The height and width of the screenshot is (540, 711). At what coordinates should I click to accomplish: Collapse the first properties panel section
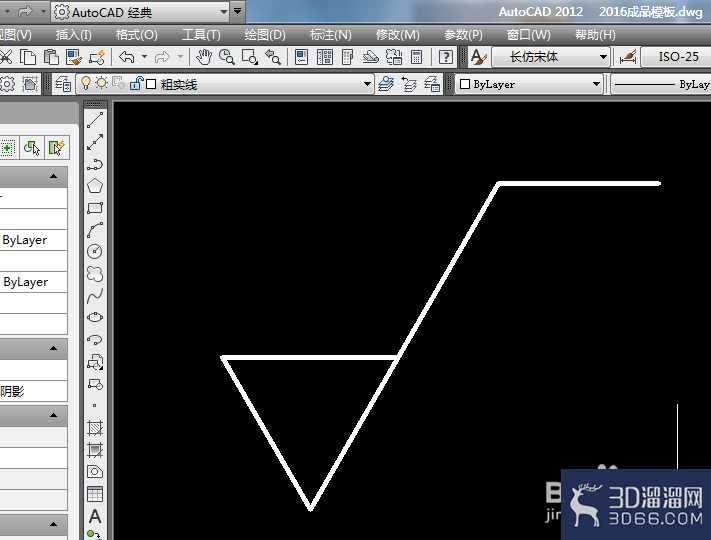(x=54, y=176)
